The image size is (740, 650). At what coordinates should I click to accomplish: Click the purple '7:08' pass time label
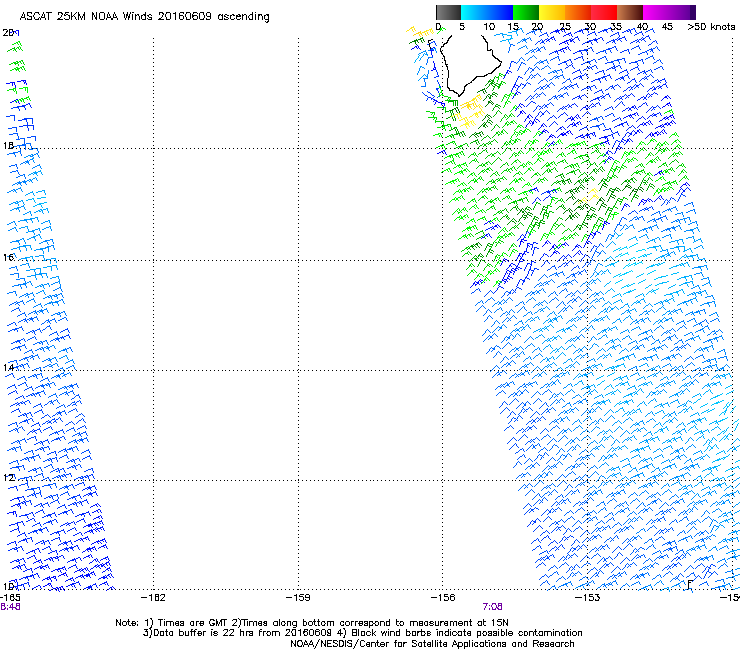coord(492,607)
